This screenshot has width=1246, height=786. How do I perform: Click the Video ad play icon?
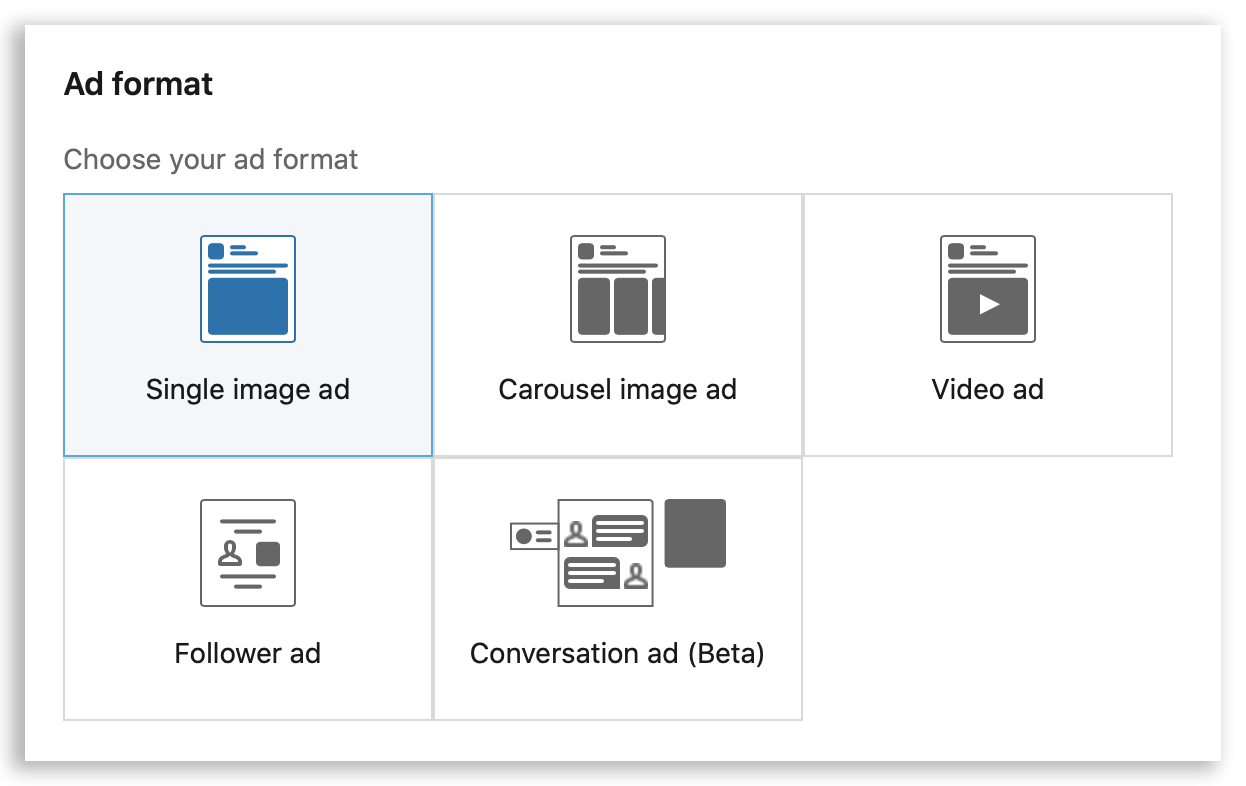point(988,289)
